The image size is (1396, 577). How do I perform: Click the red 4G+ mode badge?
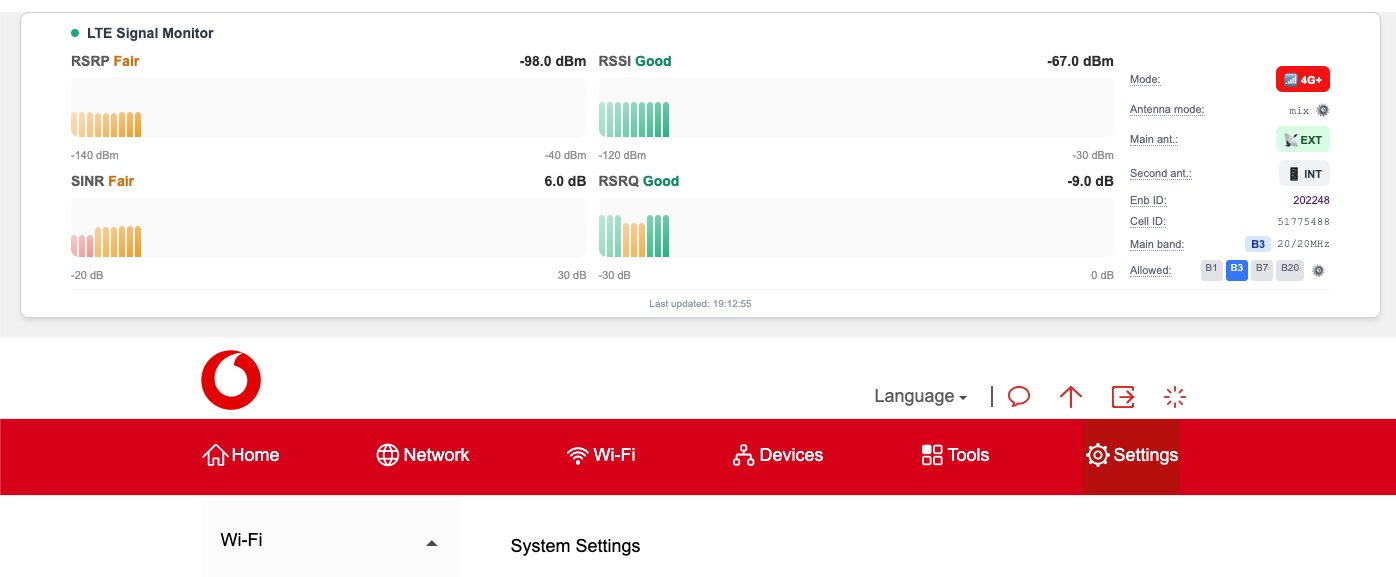(1303, 79)
